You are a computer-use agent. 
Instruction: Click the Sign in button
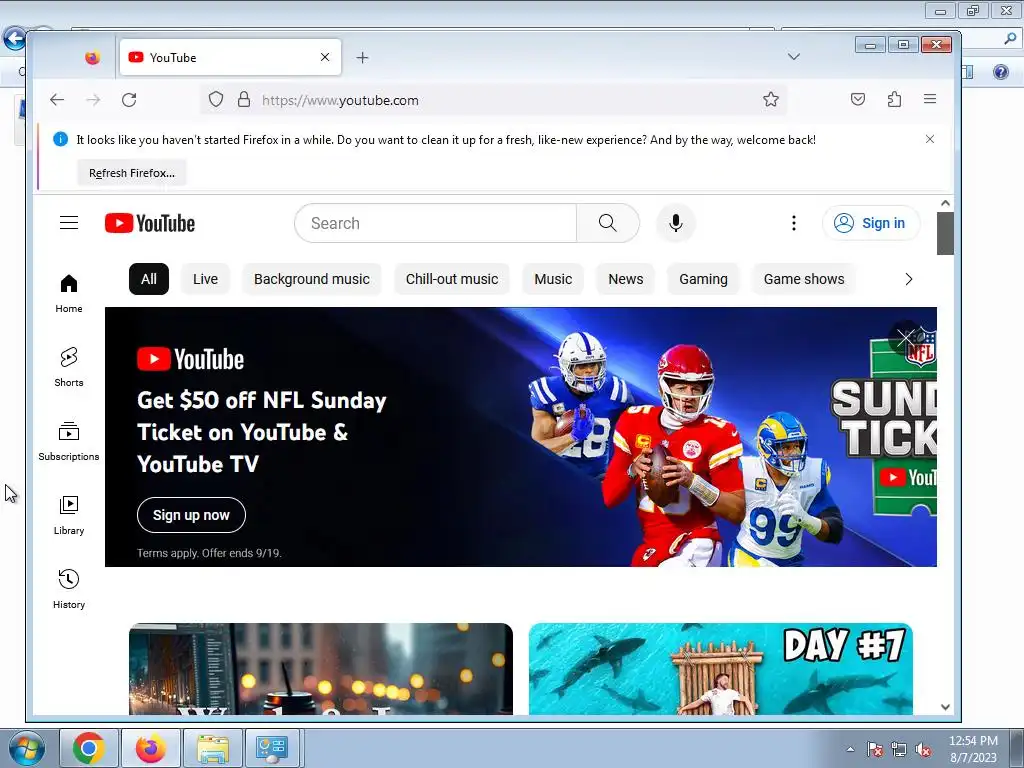871,223
